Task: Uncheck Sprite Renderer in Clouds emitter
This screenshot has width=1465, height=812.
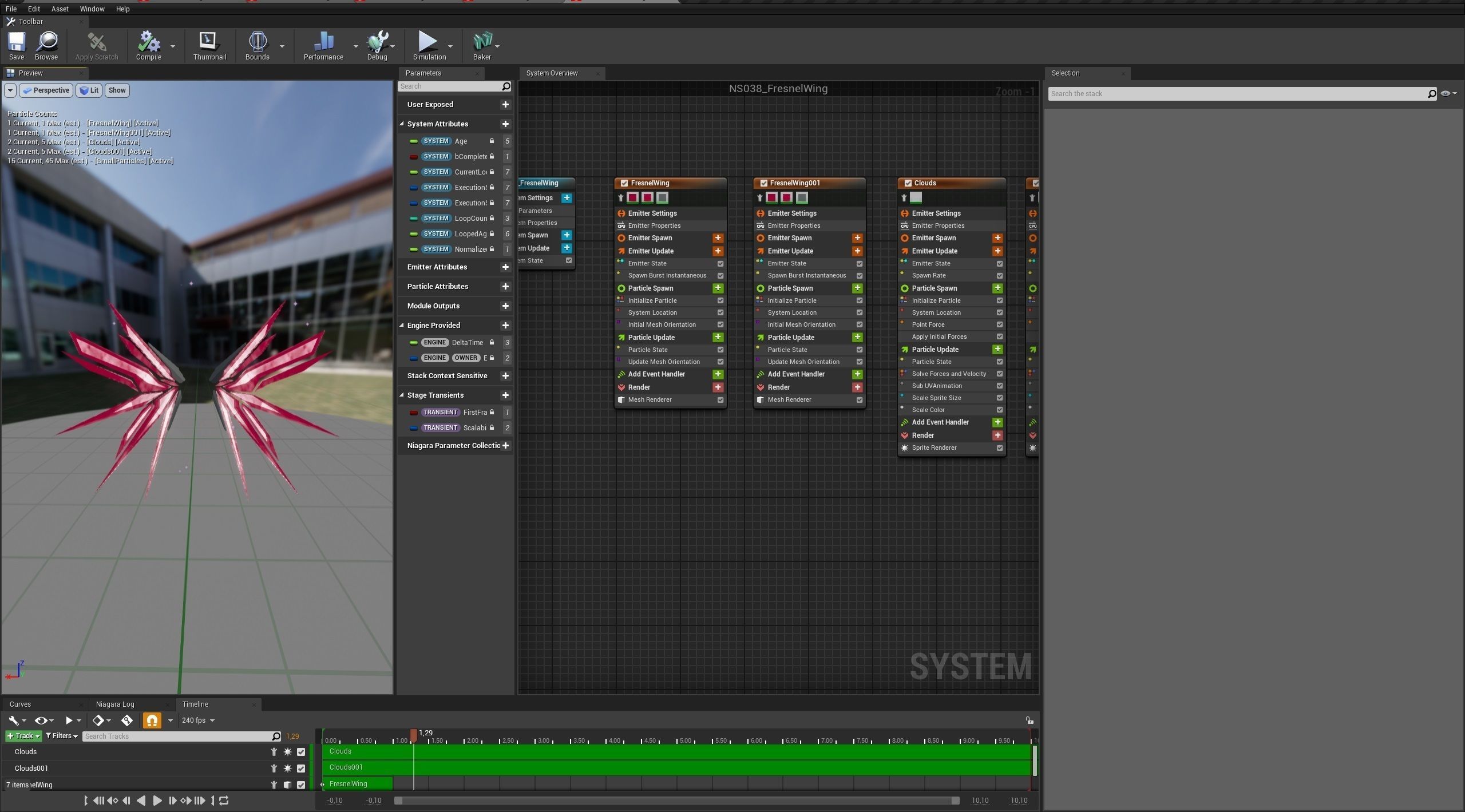Action: pyautogui.click(x=999, y=448)
